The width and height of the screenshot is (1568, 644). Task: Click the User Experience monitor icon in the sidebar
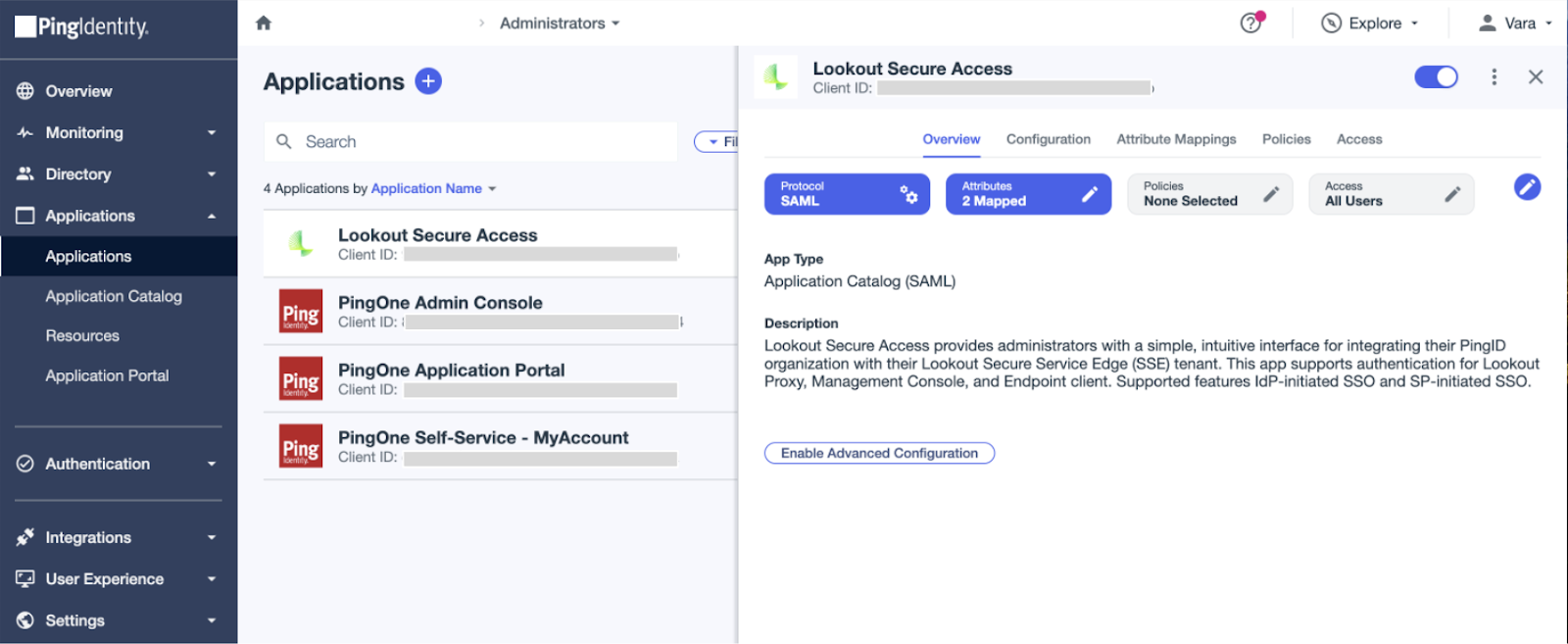[25, 578]
